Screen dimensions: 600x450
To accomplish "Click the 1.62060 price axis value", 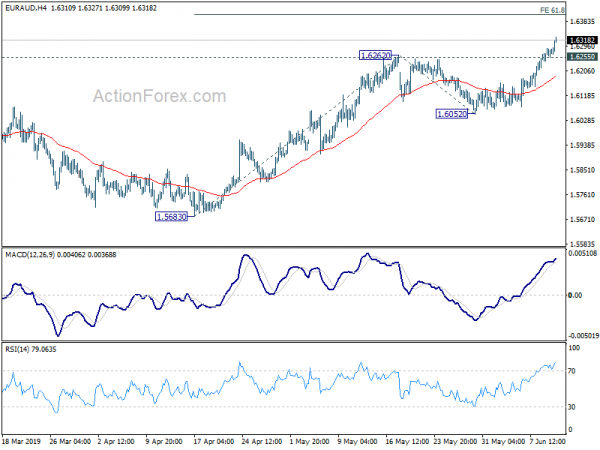I will [582, 71].
